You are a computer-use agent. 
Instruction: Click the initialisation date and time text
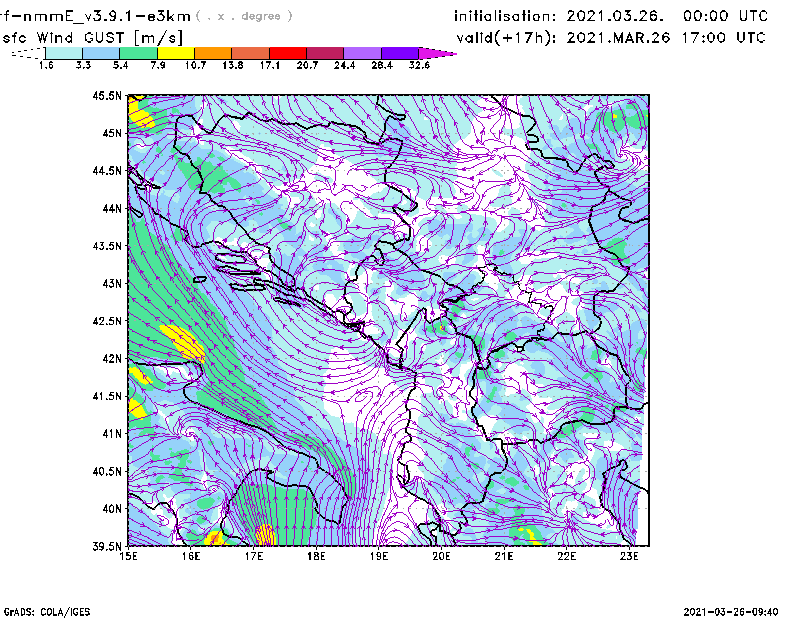(x=611, y=16)
